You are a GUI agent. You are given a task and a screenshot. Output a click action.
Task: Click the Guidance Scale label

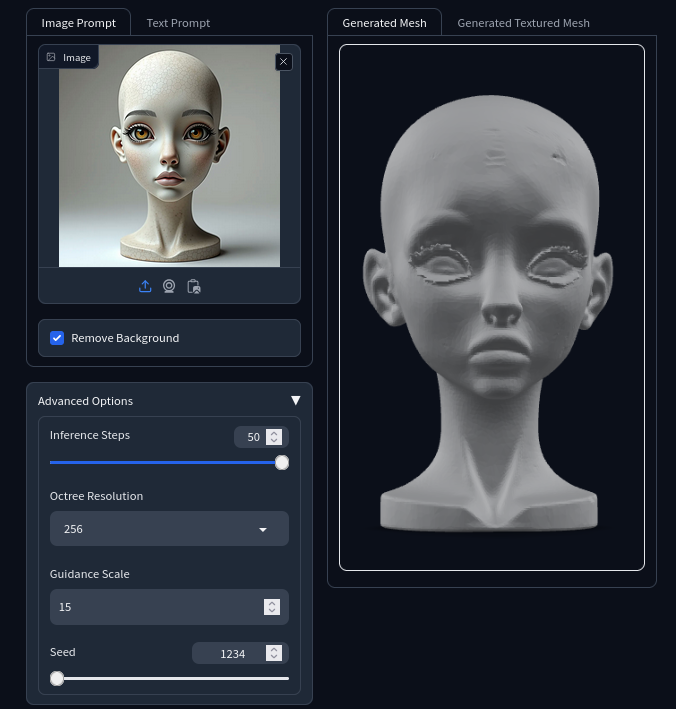coord(90,574)
